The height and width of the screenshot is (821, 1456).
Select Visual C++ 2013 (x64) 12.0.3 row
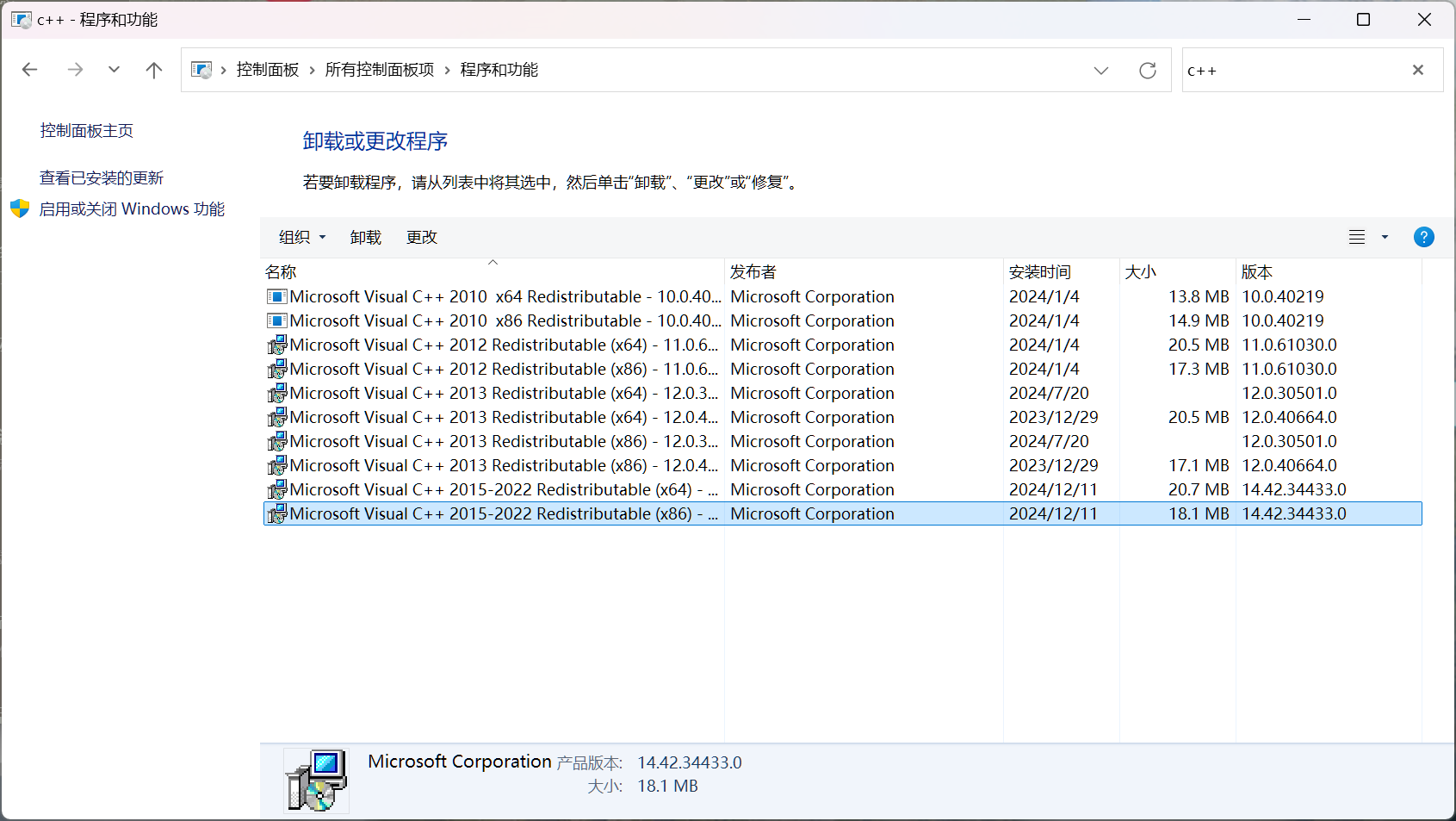842,393
